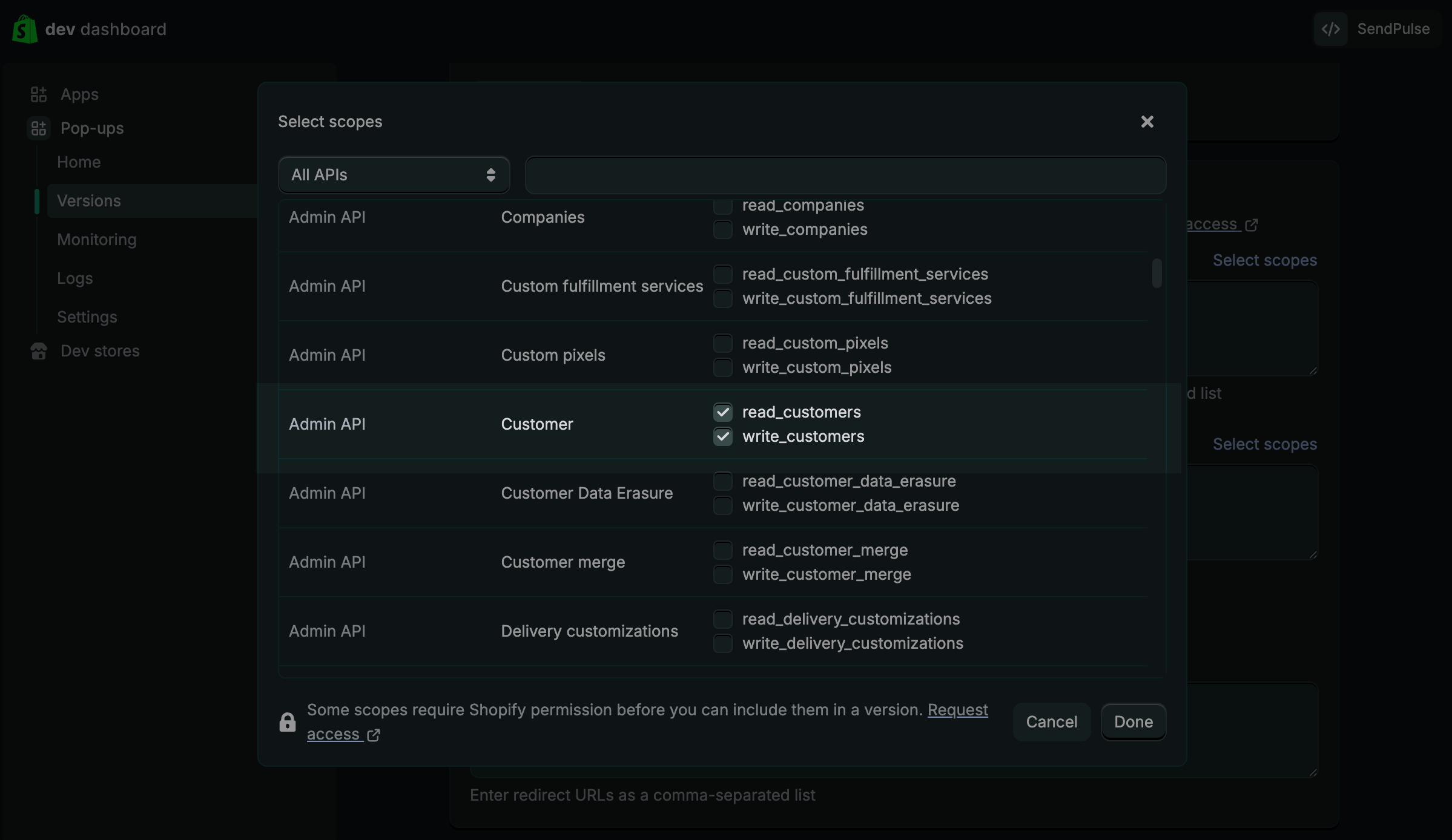Go to Monitoring in sidebar
Image resolution: width=1452 pixels, height=840 pixels.
point(97,240)
